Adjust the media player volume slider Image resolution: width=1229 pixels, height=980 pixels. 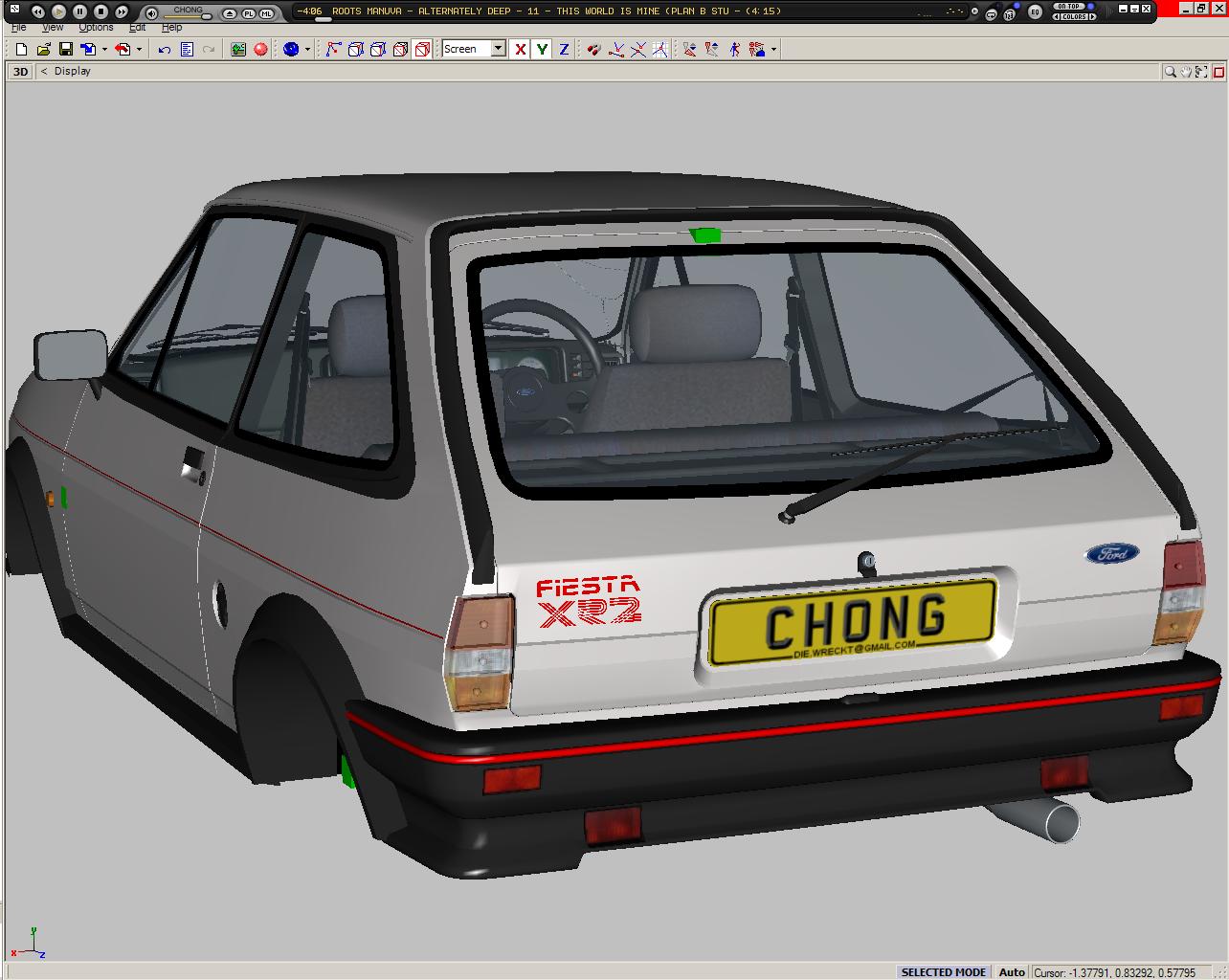(189, 16)
